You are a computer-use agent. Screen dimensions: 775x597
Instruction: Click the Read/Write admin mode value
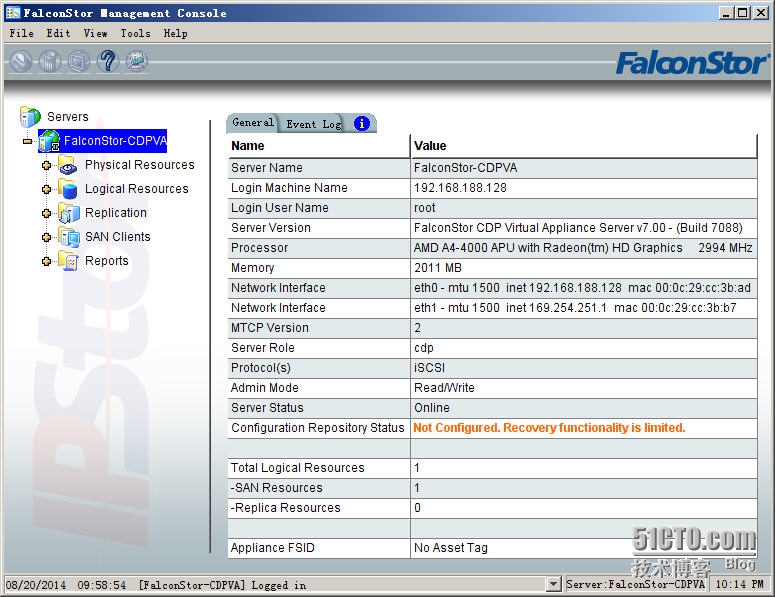(x=444, y=388)
